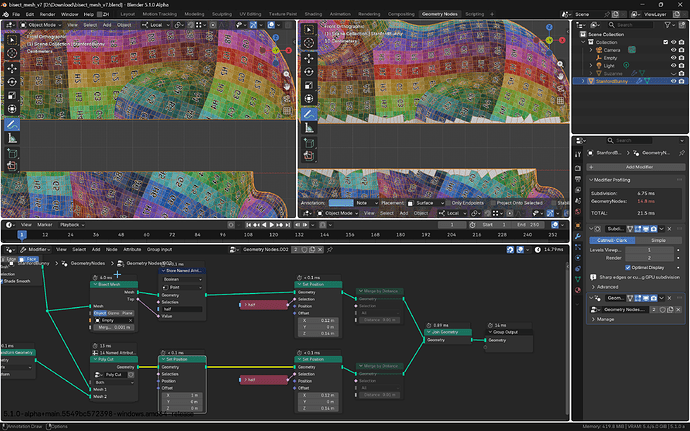The width and height of the screenshot is (690, 431).
Task: Remove the Subdivision modifier with X
Action: (x=669, y=229)
